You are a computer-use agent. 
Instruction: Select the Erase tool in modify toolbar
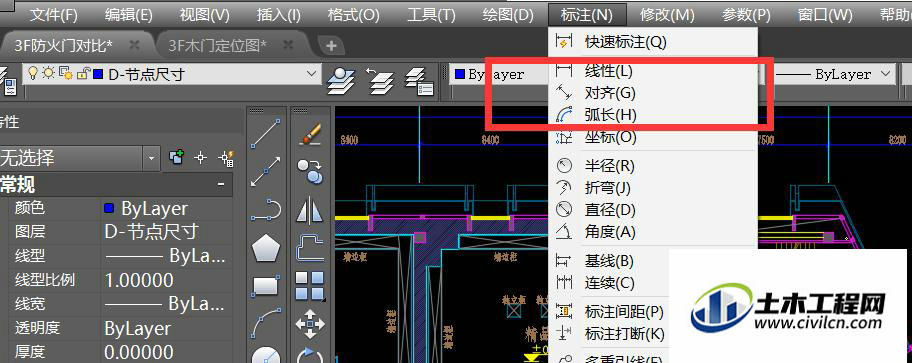310,134
